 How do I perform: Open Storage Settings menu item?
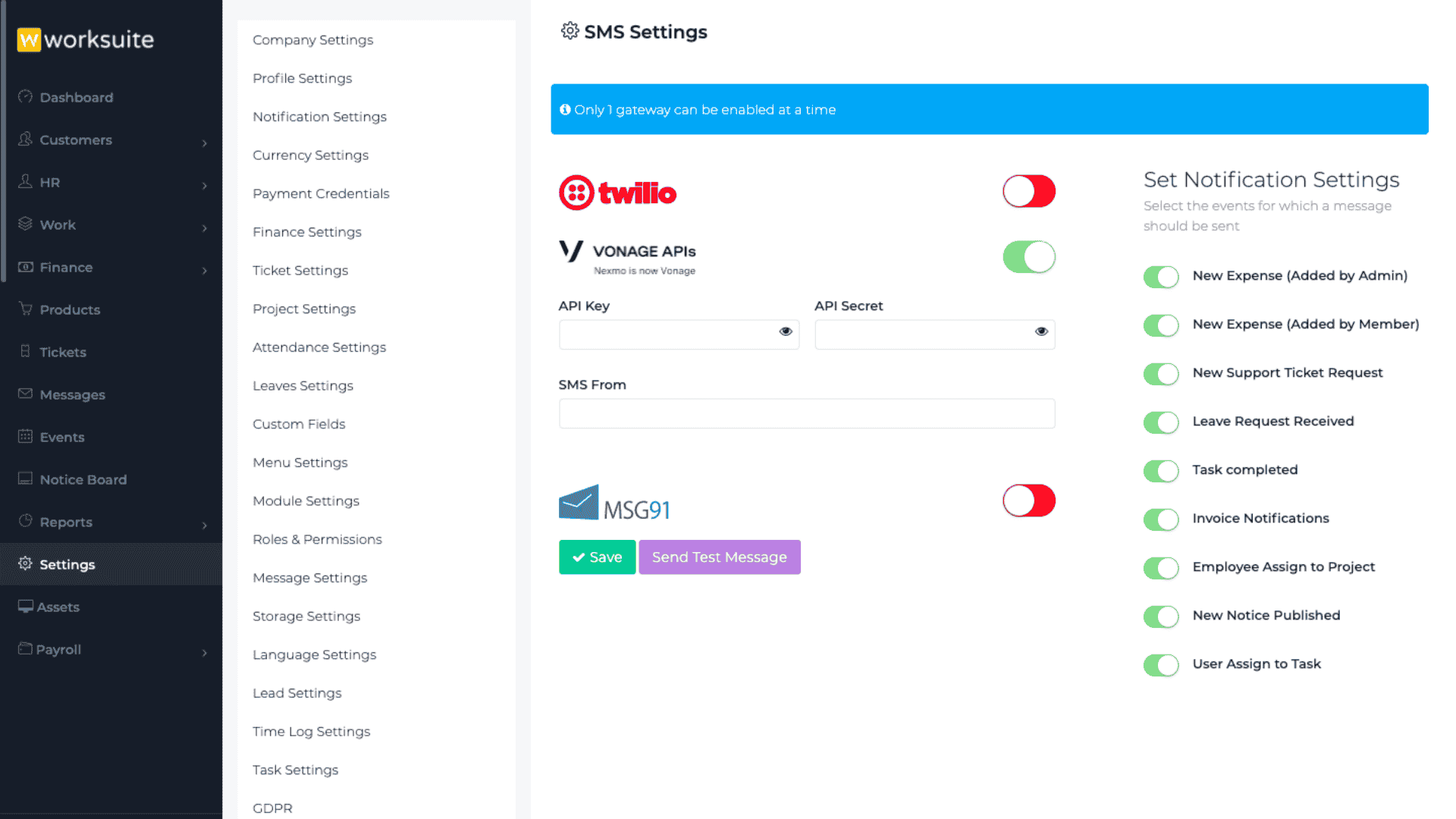(x=306, y=616)
